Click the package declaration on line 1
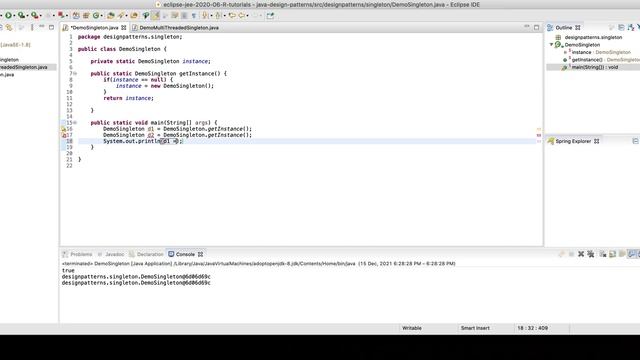This screenshot has width=640, height=360. pyautogui.click(x=130, y=37)
